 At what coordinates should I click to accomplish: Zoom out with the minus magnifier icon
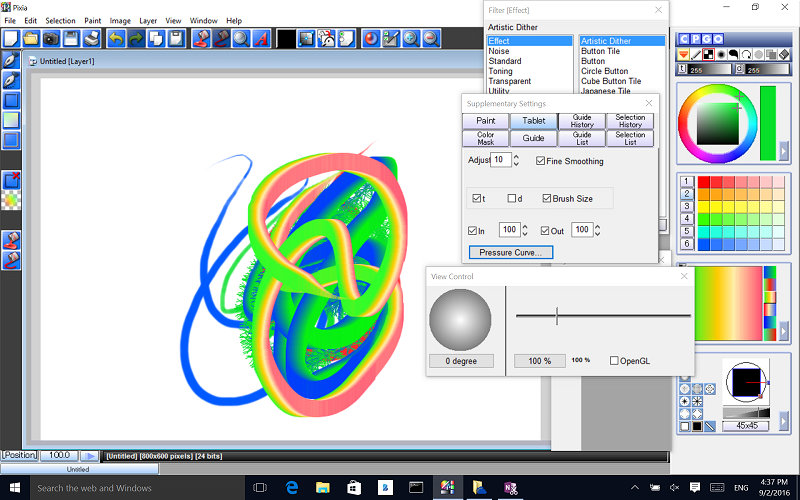431,39
